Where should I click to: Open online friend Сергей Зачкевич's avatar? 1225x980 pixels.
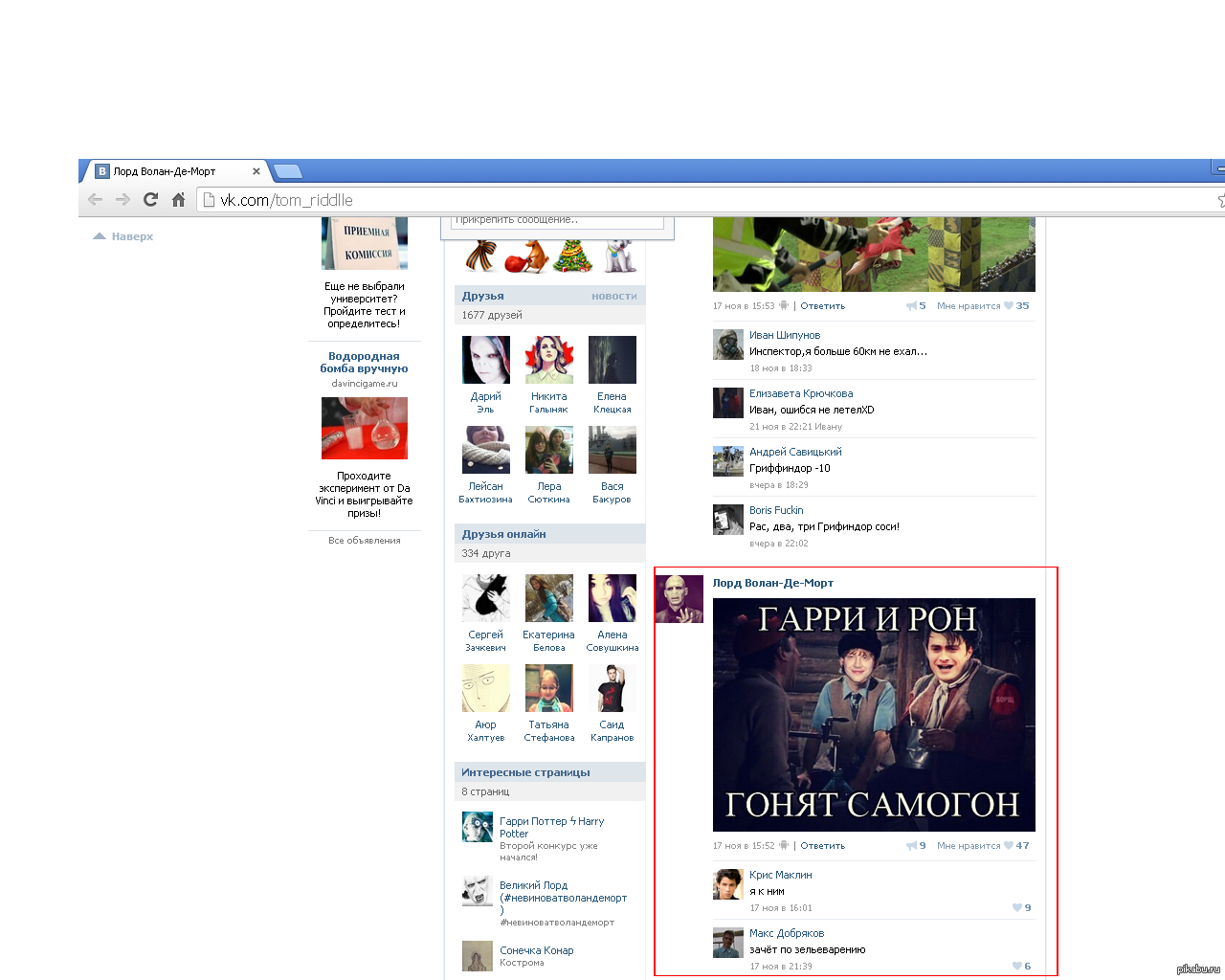pyautogui.click(x=486, y=598)
